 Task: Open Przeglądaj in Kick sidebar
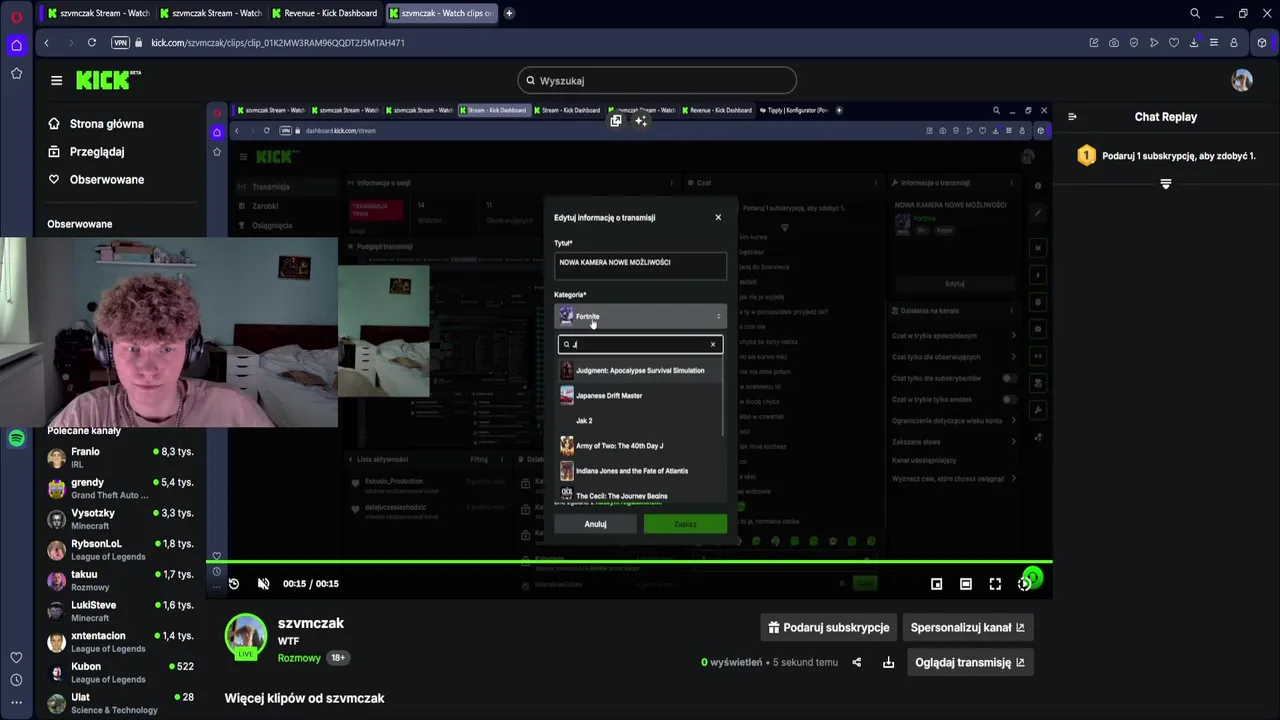pyautogui.click(x=97, y=152)
